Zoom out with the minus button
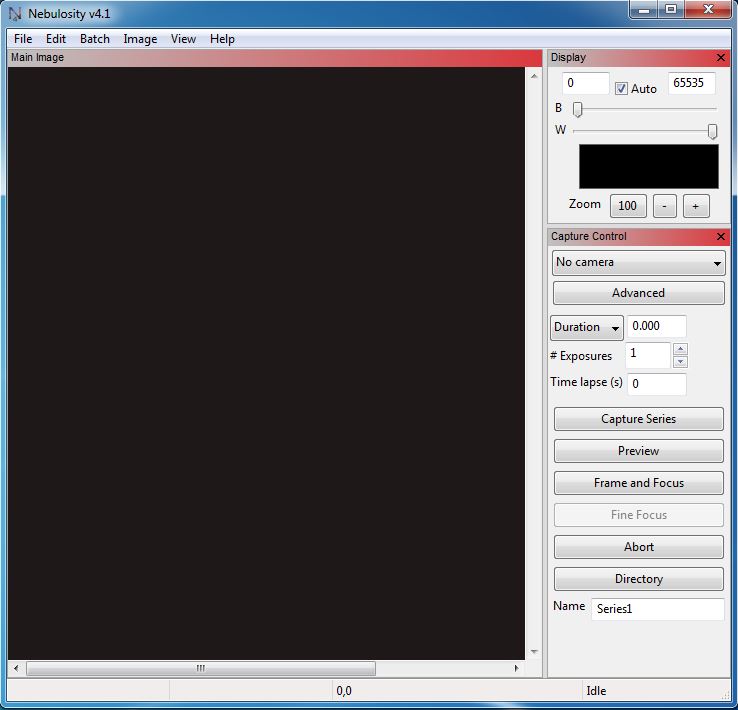Viewport: 738px width, 710px height. point(665,206)
